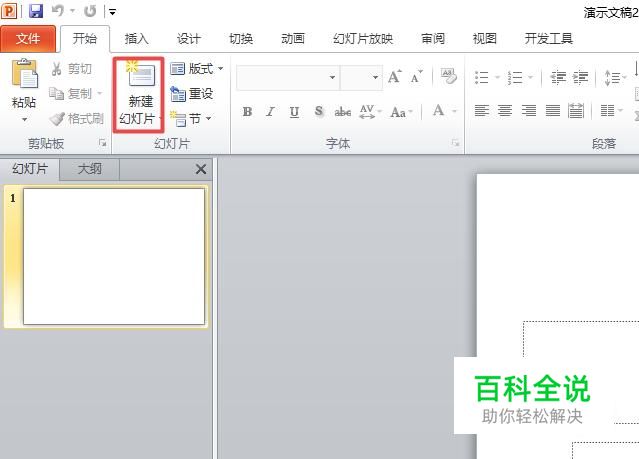
Task: Click the Reset (重设) slide icon
Action: [192, 94]
